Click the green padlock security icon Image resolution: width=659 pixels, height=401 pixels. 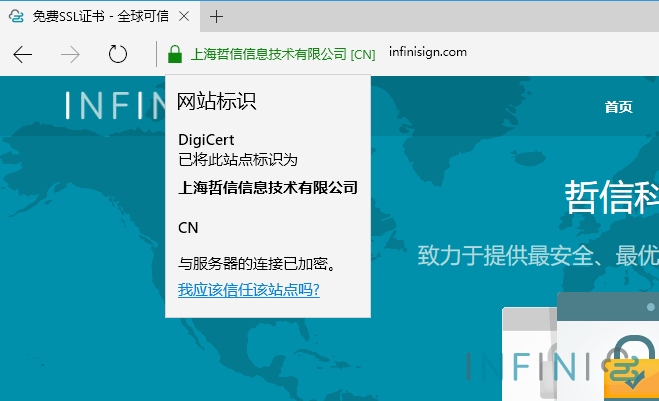[x=175, y=54]
